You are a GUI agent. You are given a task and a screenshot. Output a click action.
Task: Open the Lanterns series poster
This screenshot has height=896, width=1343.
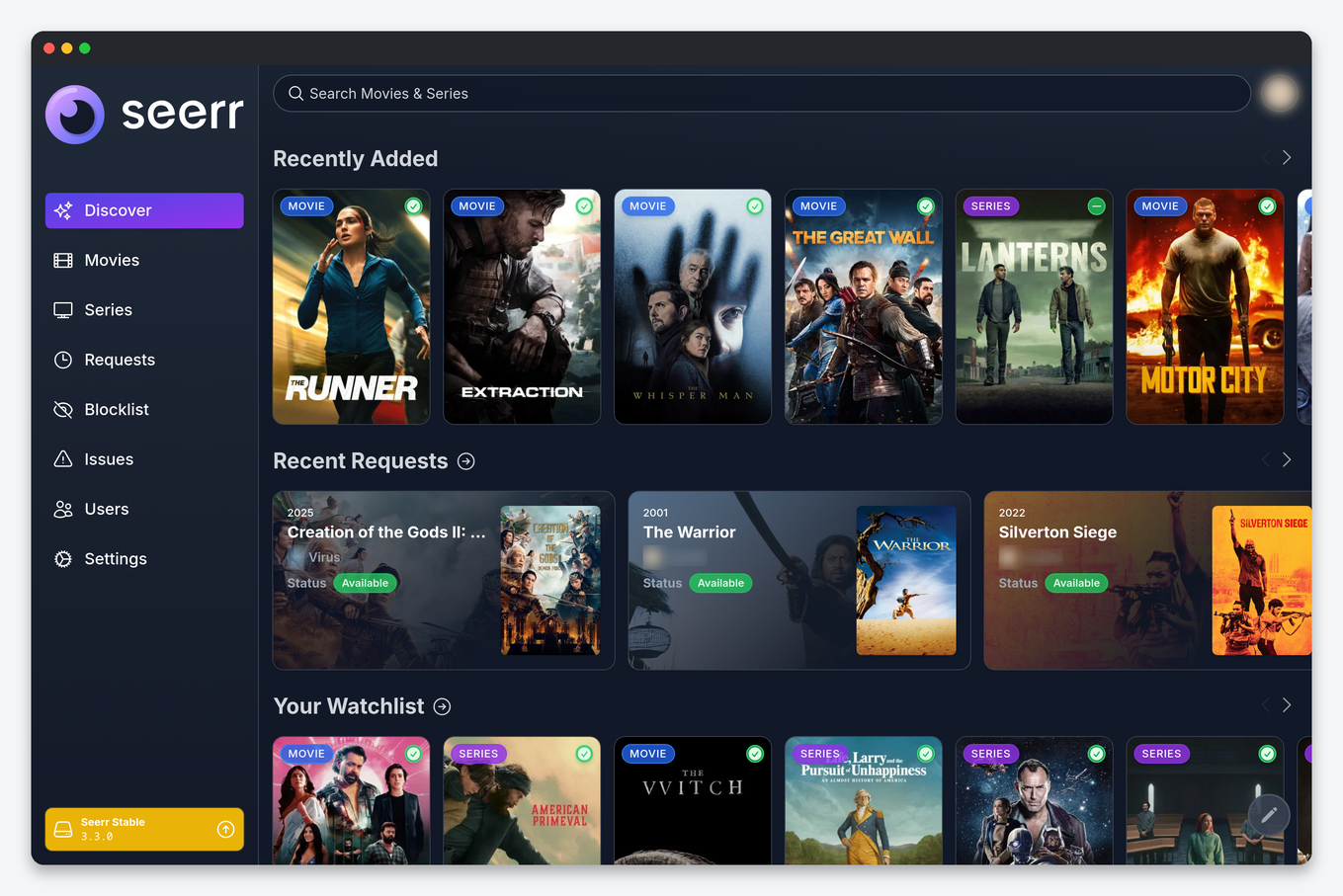(x=1035, y=307)
